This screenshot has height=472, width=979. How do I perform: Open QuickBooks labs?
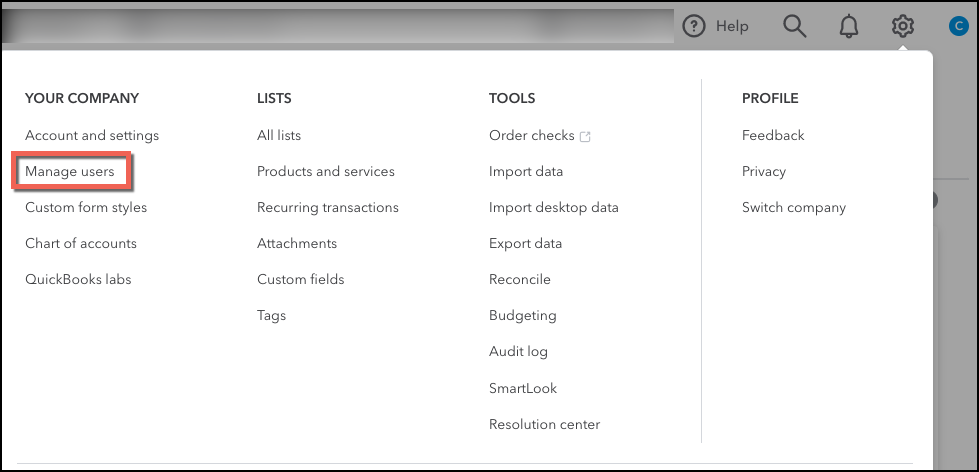coord(78,279)
